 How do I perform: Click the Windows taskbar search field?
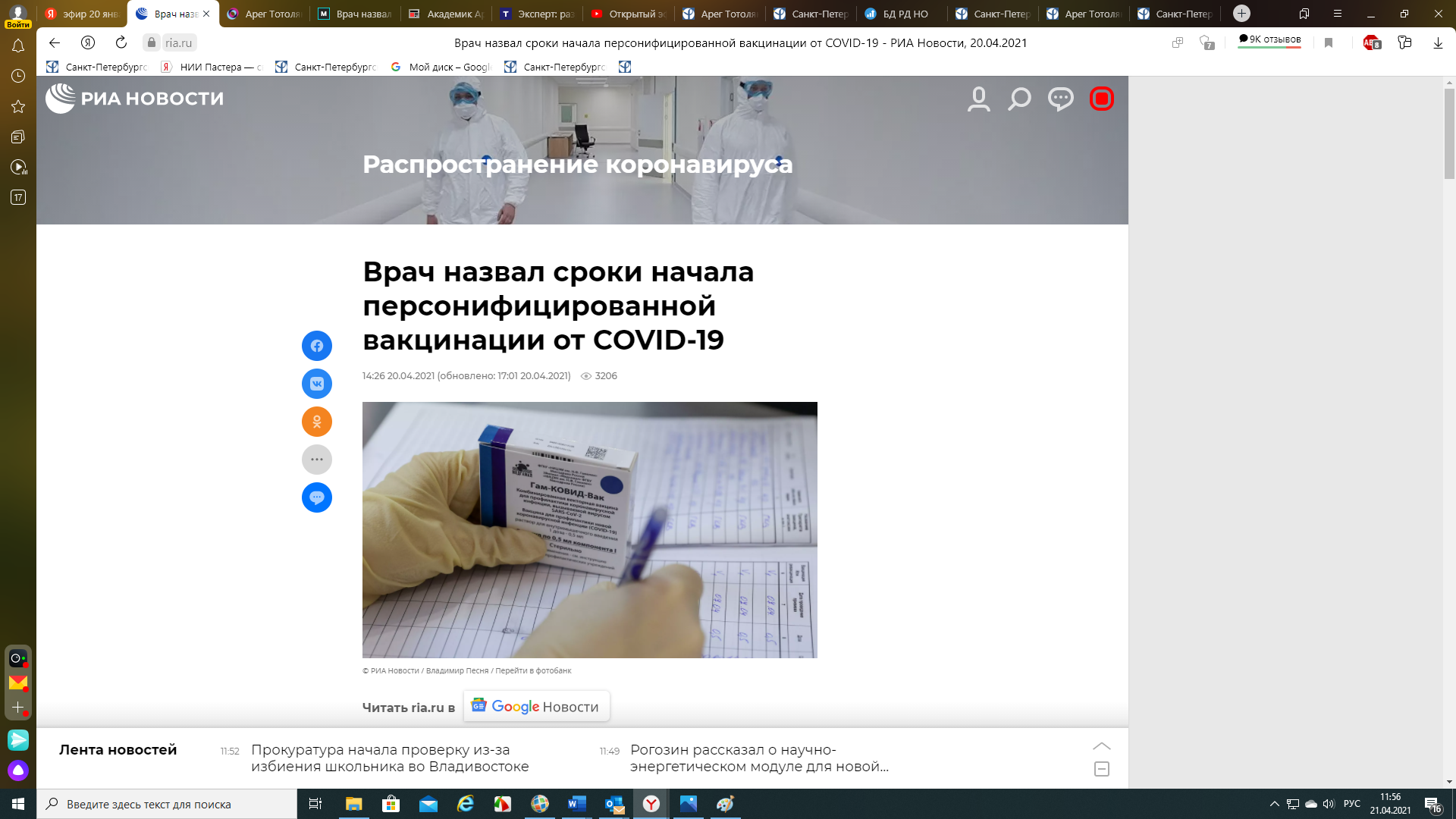[167, 804]
